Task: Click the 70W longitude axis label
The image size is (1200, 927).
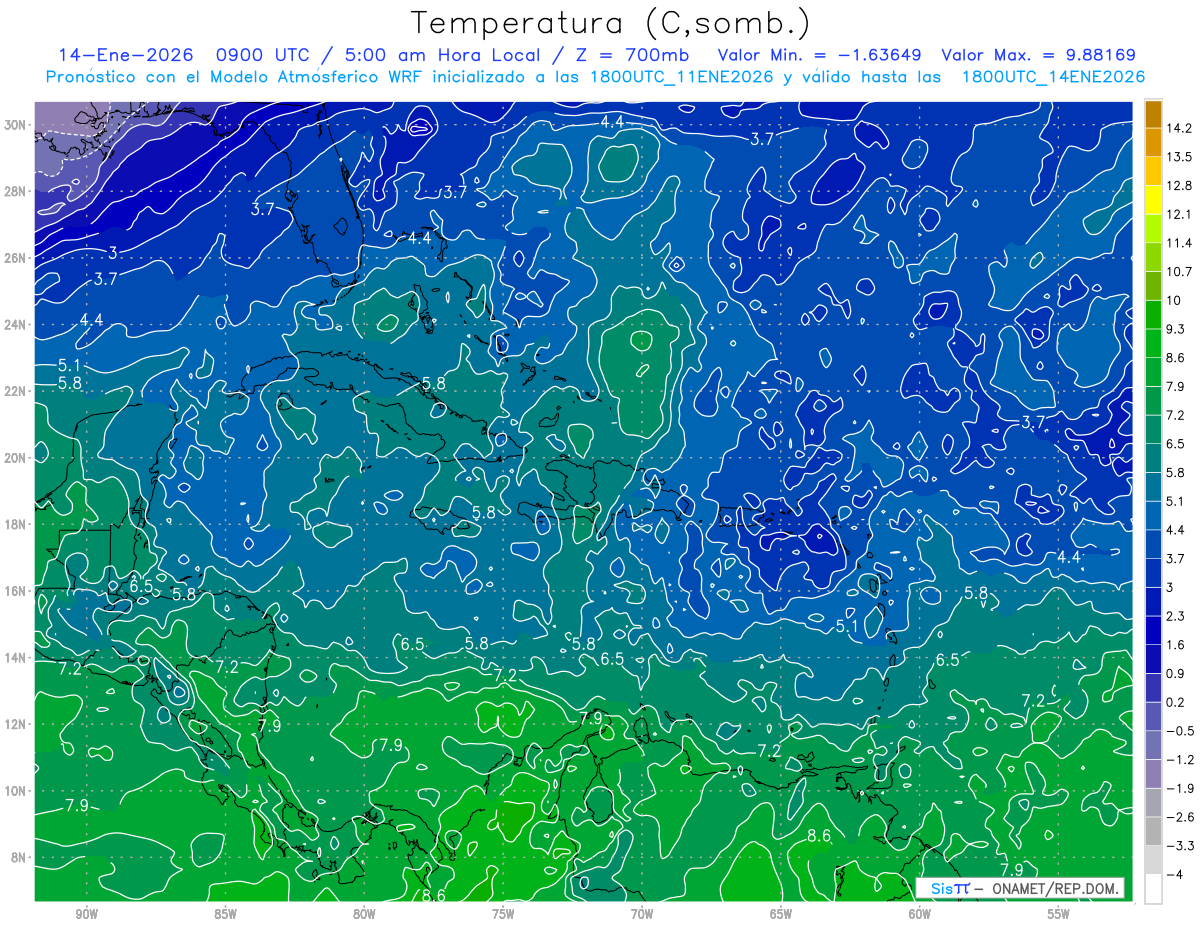Action: click(x=642, y=915)
